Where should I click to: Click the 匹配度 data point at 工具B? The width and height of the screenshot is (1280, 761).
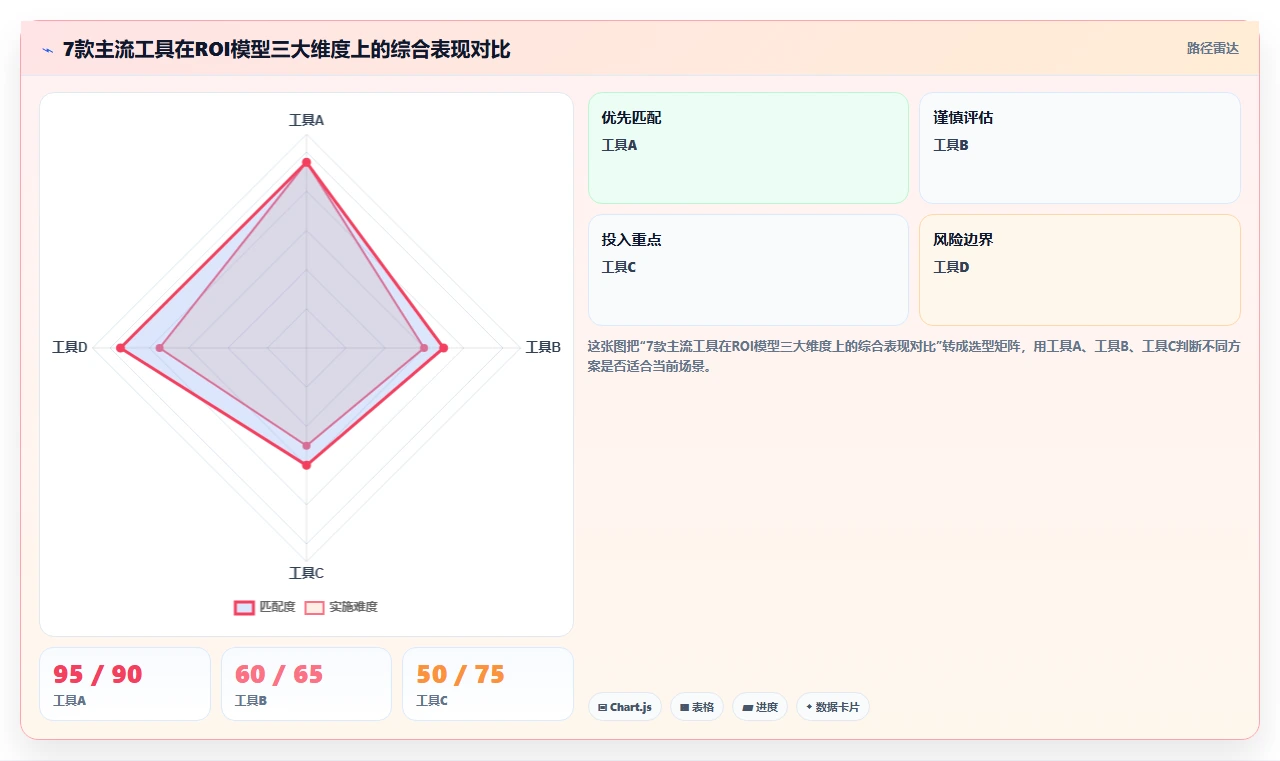[444, 348]
